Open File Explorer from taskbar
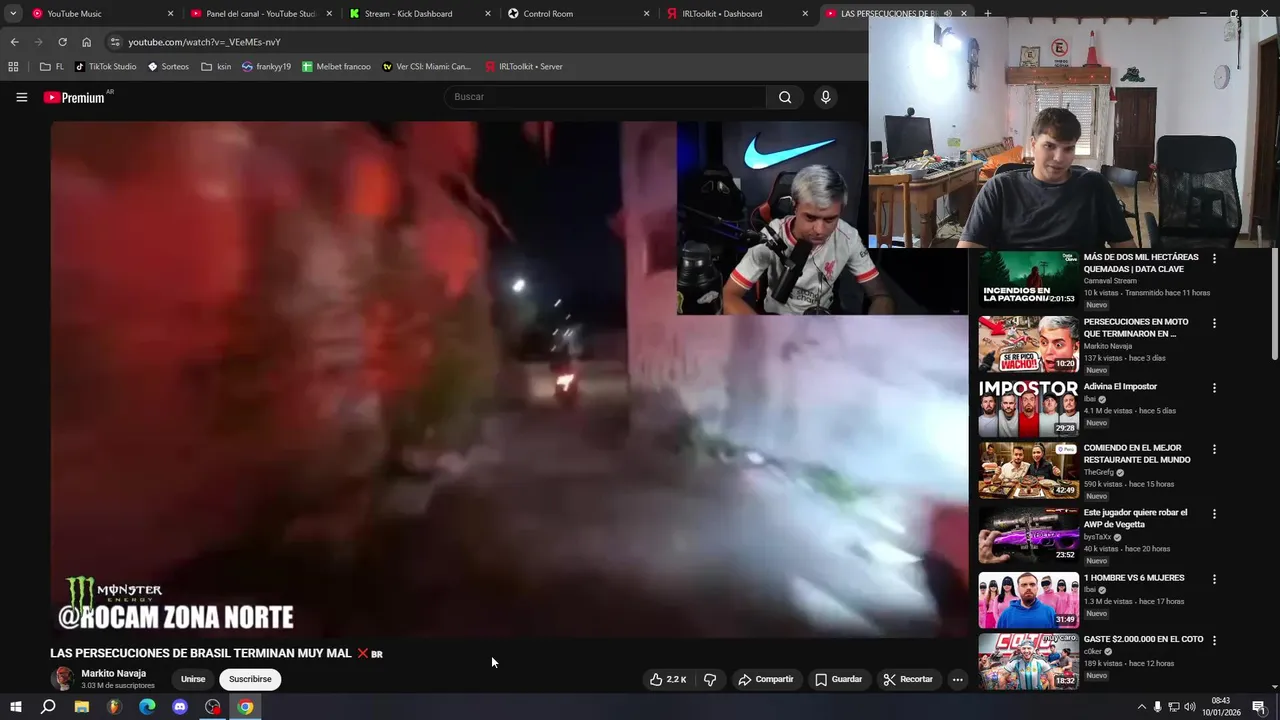The height and width of the screenshot is (720, 1280). [x=81, y=707]
